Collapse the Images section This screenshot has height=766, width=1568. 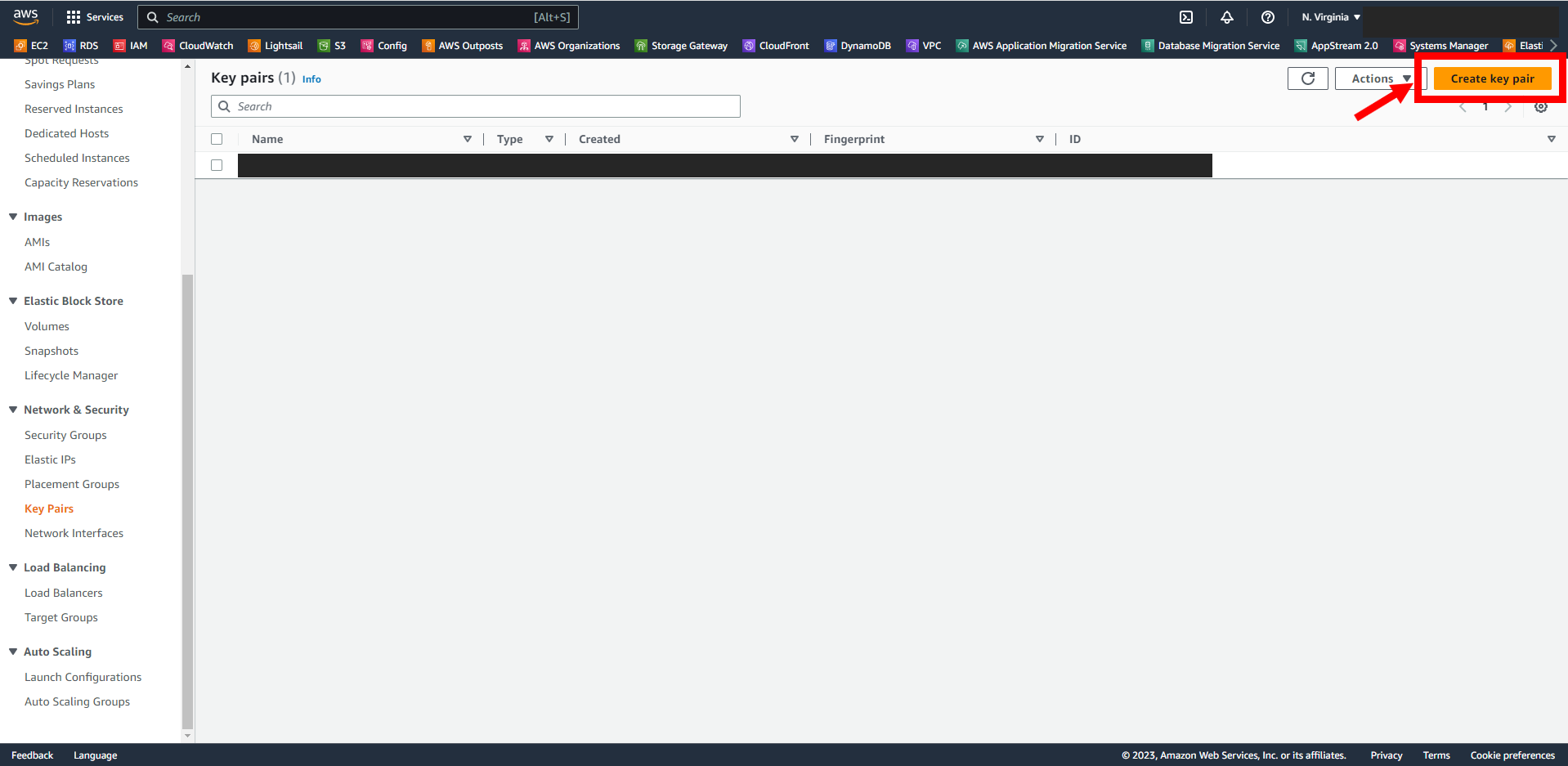[x=13, y=217]
